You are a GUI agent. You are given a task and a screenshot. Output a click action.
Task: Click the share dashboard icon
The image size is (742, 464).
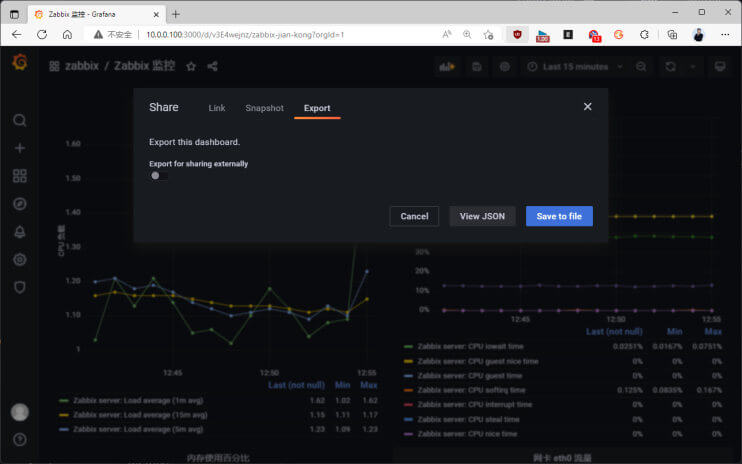(x=212, y=67)
